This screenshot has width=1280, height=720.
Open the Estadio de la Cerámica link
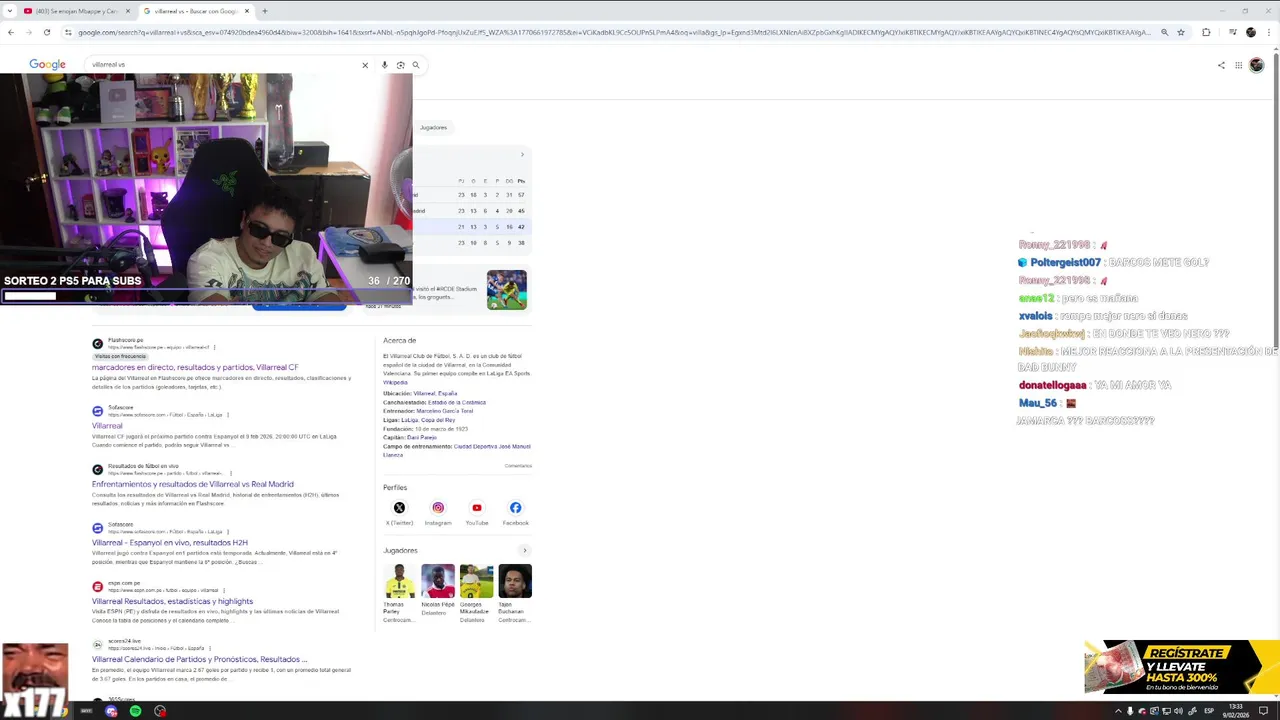point(457,402)
